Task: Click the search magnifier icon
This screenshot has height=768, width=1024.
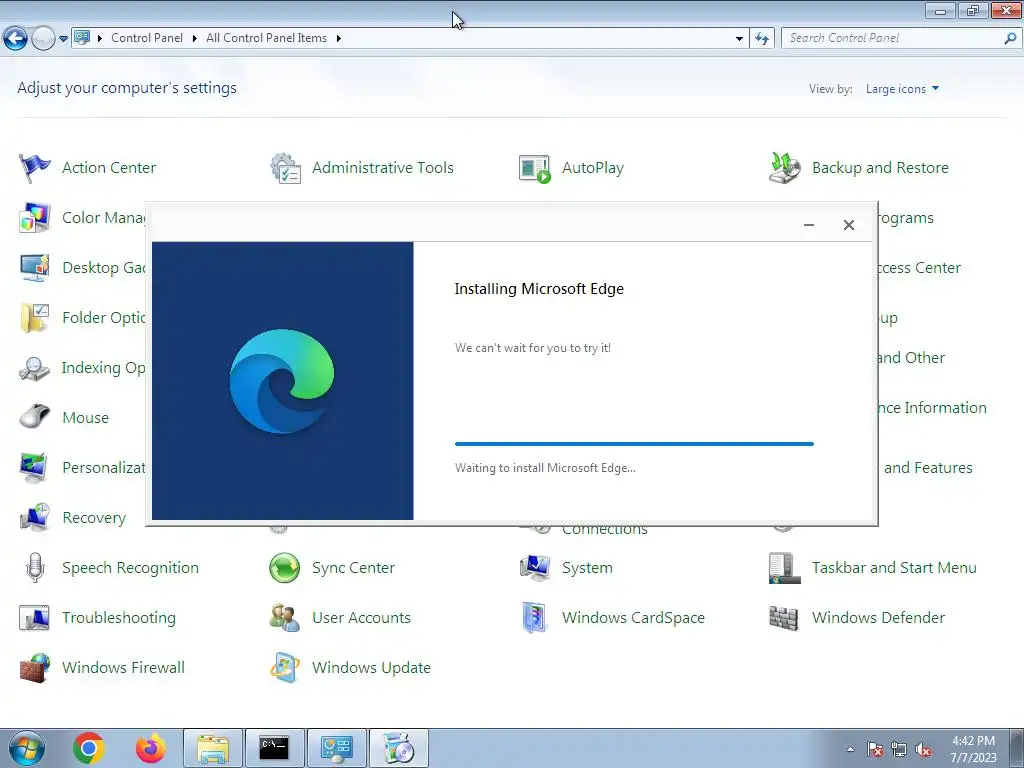Action: pyautogui.click(x=1010, y=39)
